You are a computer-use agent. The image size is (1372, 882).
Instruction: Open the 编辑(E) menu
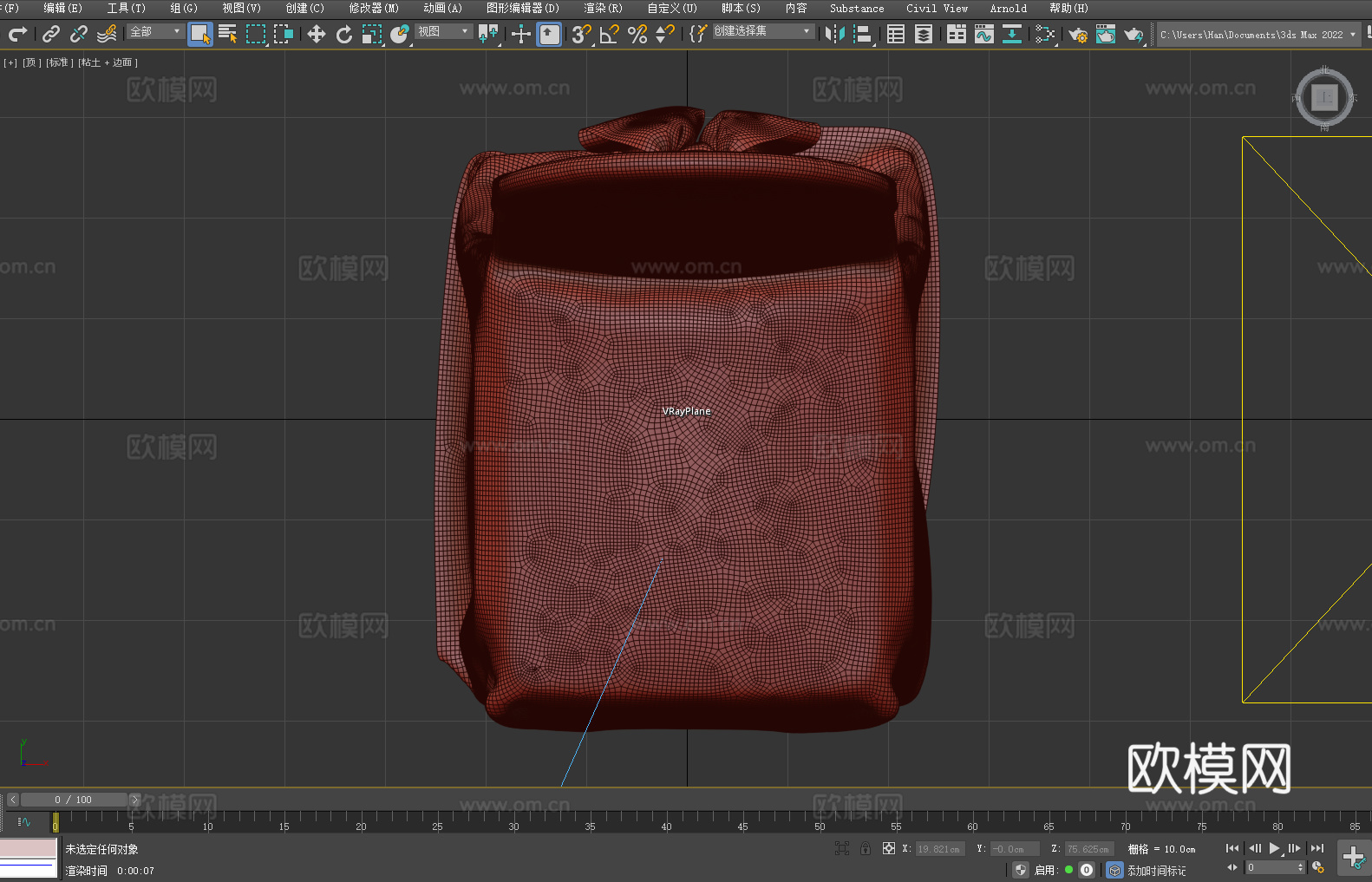click(x=62, y=8)
